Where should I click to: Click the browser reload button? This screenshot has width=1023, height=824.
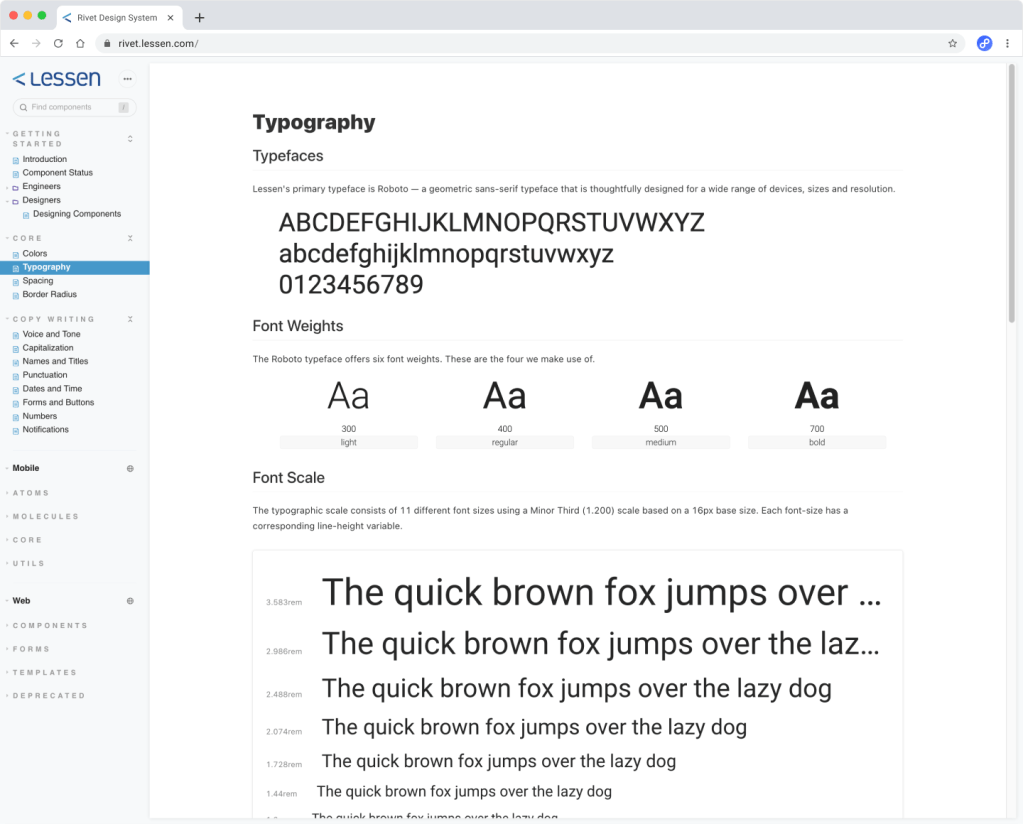pos(58,43)
